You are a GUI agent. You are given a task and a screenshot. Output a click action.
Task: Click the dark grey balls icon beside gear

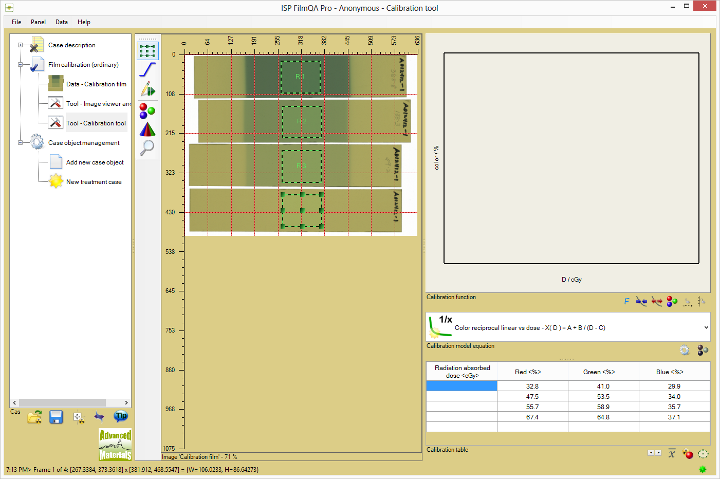(703, 350)
